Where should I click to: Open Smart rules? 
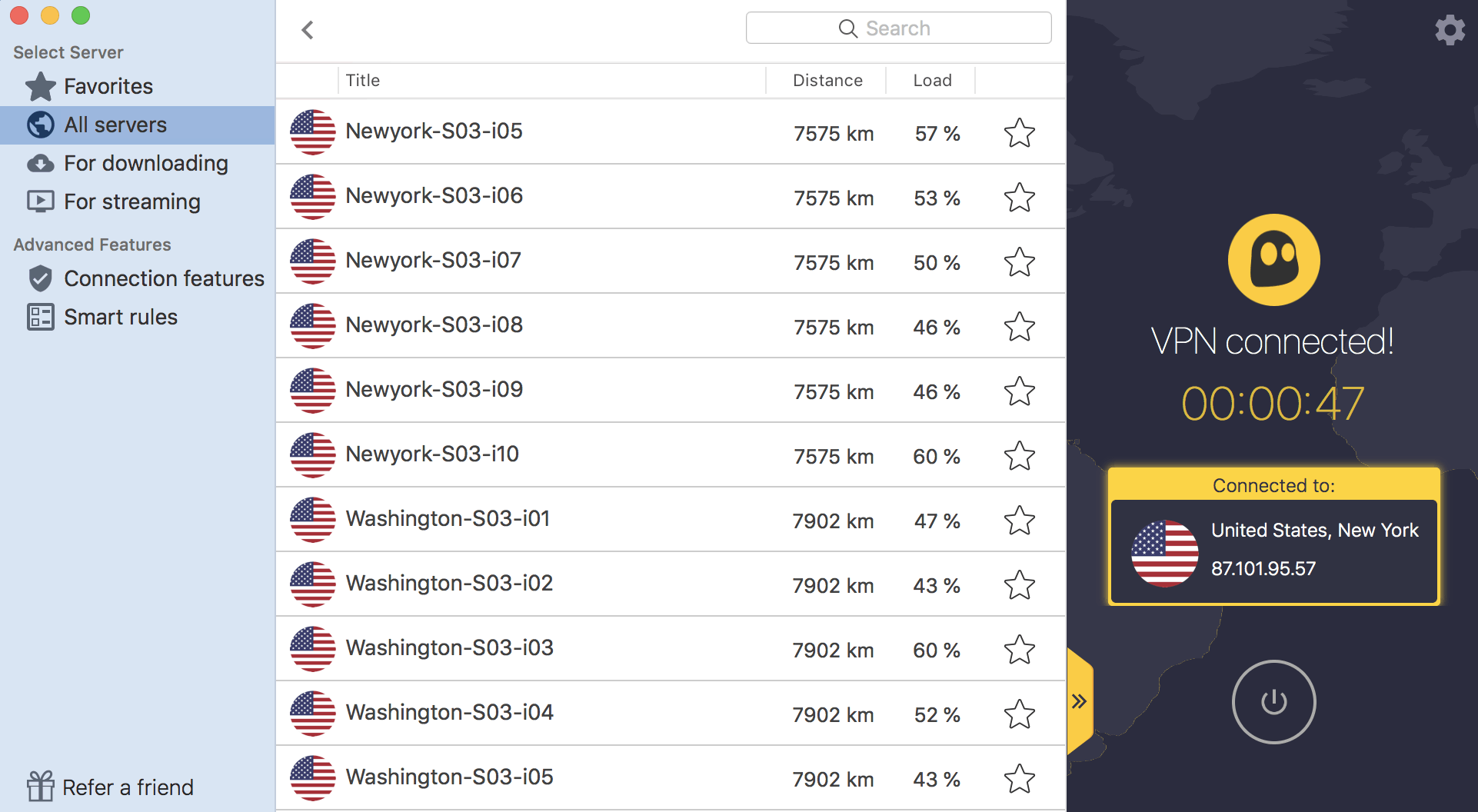click(137, 317)
